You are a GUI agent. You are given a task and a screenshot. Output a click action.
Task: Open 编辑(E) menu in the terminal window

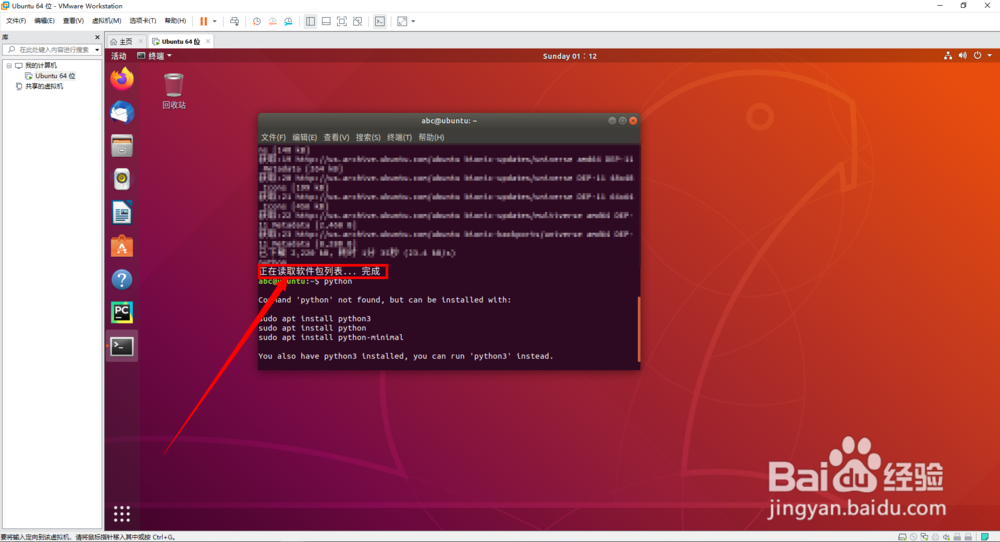pos(304,138)
